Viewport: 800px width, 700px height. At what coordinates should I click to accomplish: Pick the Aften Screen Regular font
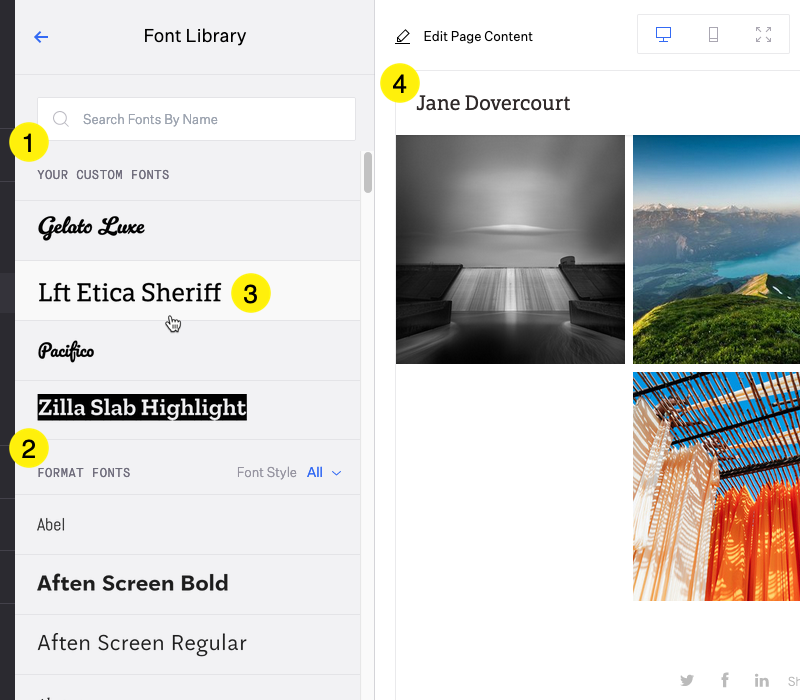[x=188, y=645]
